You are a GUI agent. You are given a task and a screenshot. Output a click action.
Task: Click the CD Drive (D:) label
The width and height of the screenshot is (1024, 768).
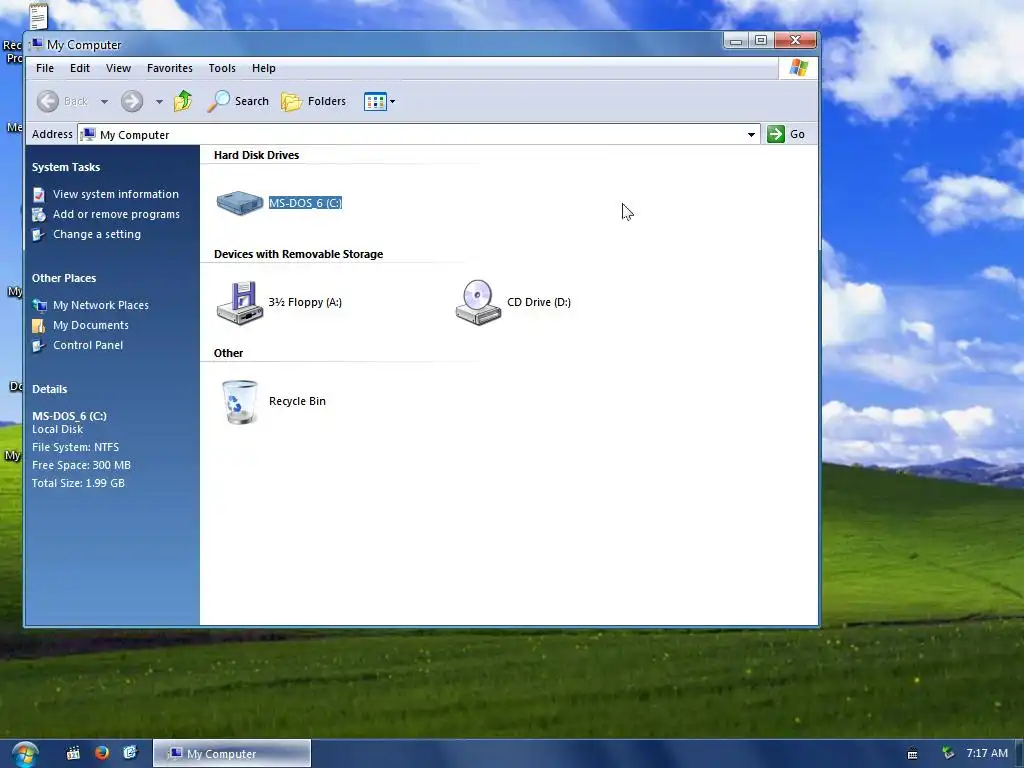tap(539, 302)
